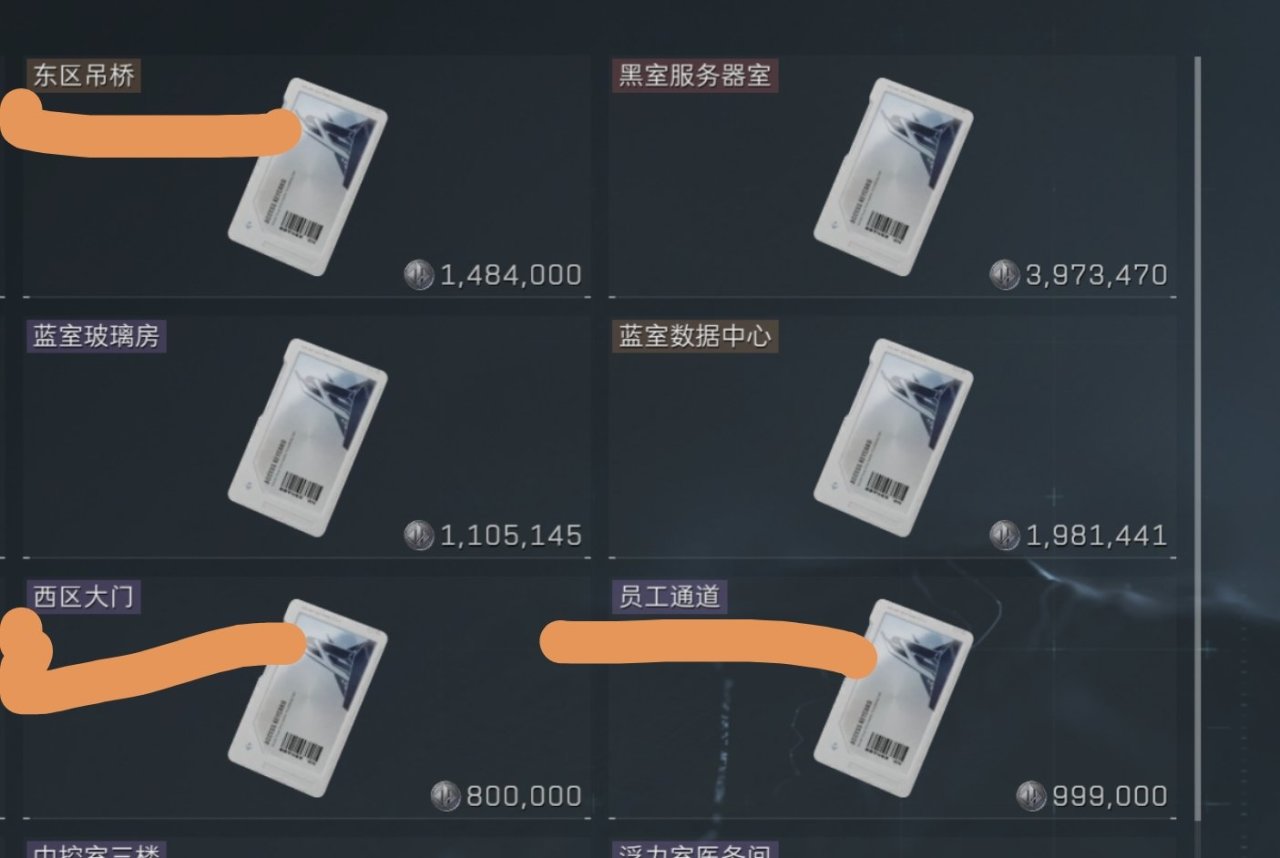This screenshot has width=1280, height=858.
Task: Select the 蓝室数据中心 keycard image
Action: pyautogui.click(x=894, y=437)
